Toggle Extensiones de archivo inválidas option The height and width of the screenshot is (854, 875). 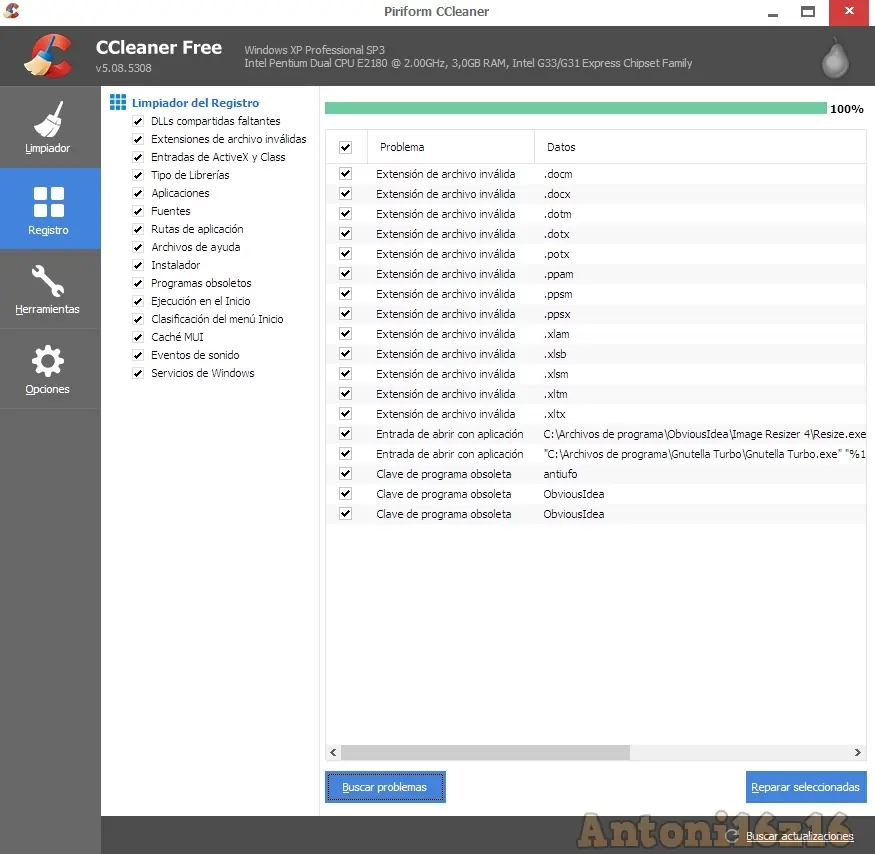coord(138,139)
